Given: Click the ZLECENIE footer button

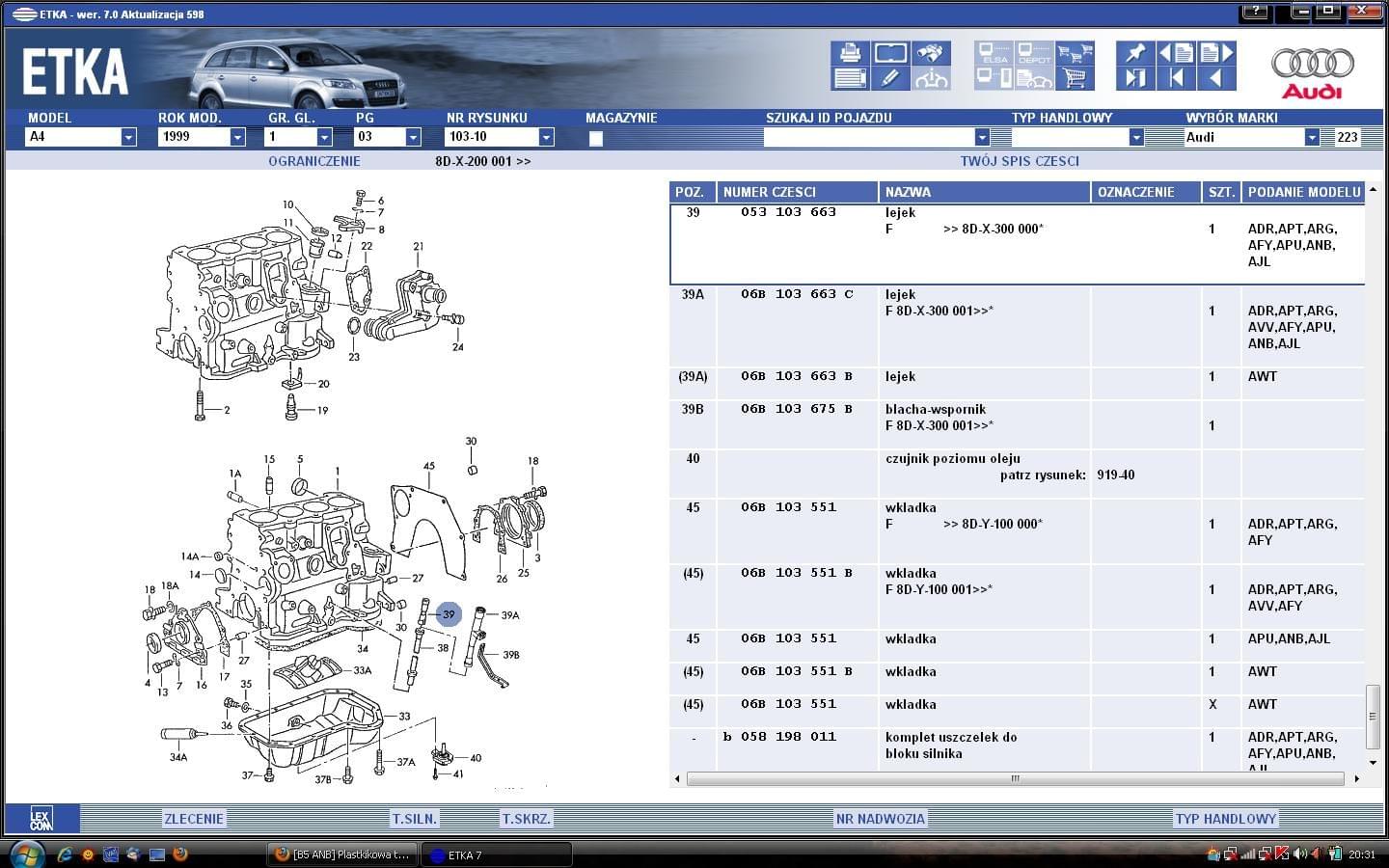Looking at the screenshot, I should (194, 819).
